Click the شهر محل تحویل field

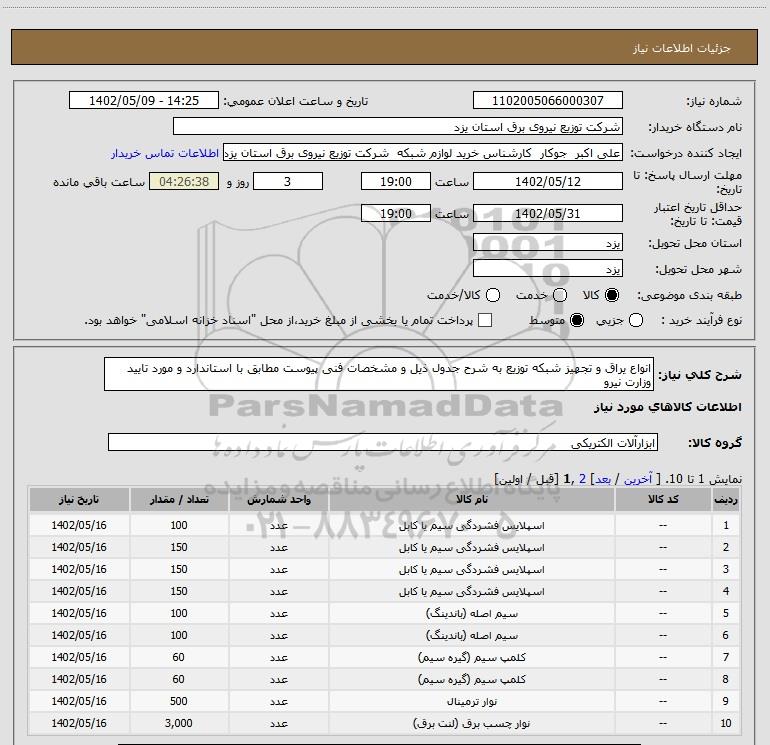tap(548, 268)
